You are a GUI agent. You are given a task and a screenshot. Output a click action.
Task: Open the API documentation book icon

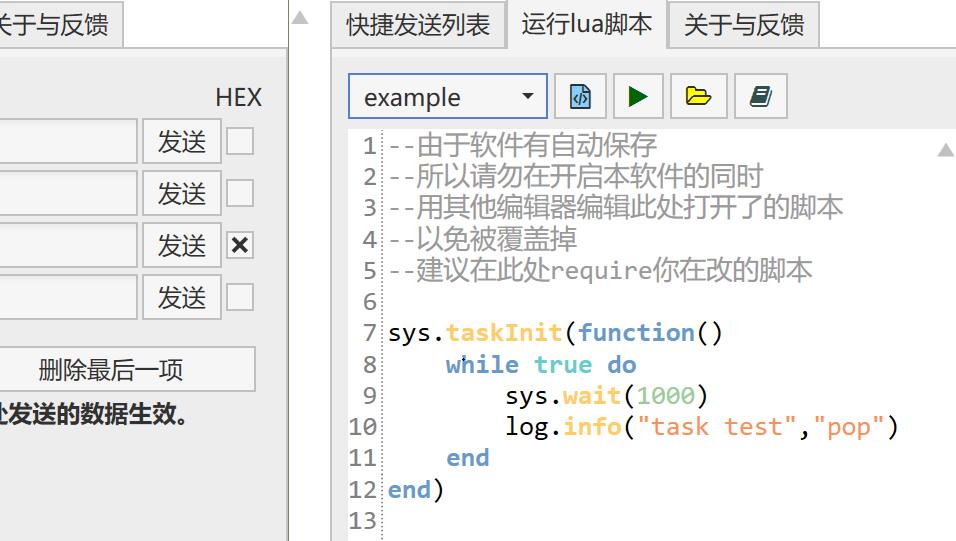(x=760, y=97)
